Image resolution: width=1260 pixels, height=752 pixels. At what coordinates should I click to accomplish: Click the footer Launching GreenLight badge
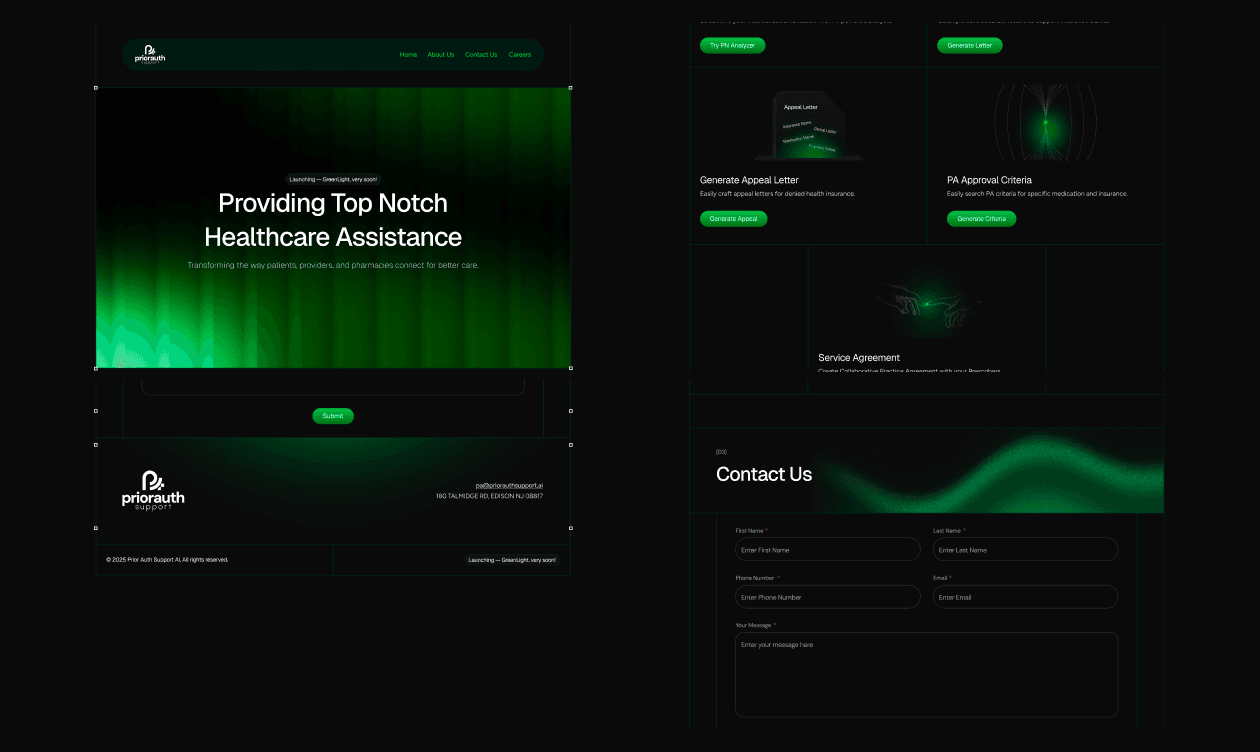pyautogui.click(x=513, y=560)
